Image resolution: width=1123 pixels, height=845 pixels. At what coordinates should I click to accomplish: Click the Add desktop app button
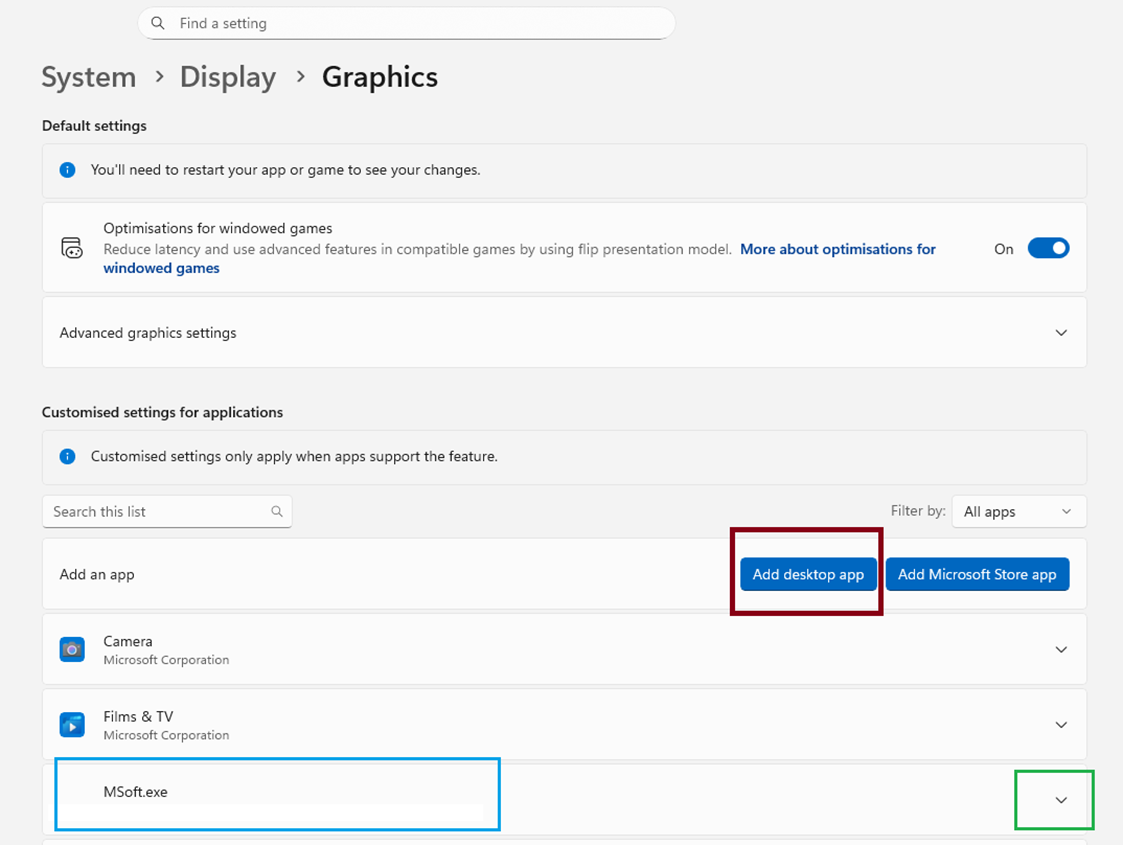pyautogui.click(x=808, y=574)
